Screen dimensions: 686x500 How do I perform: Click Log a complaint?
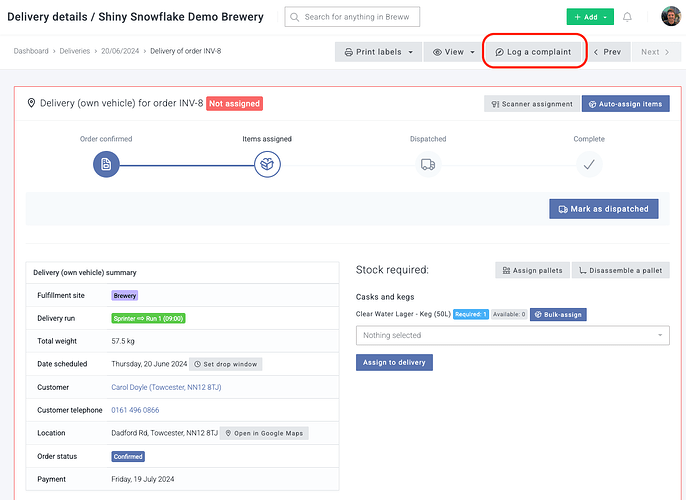point(533,52)
